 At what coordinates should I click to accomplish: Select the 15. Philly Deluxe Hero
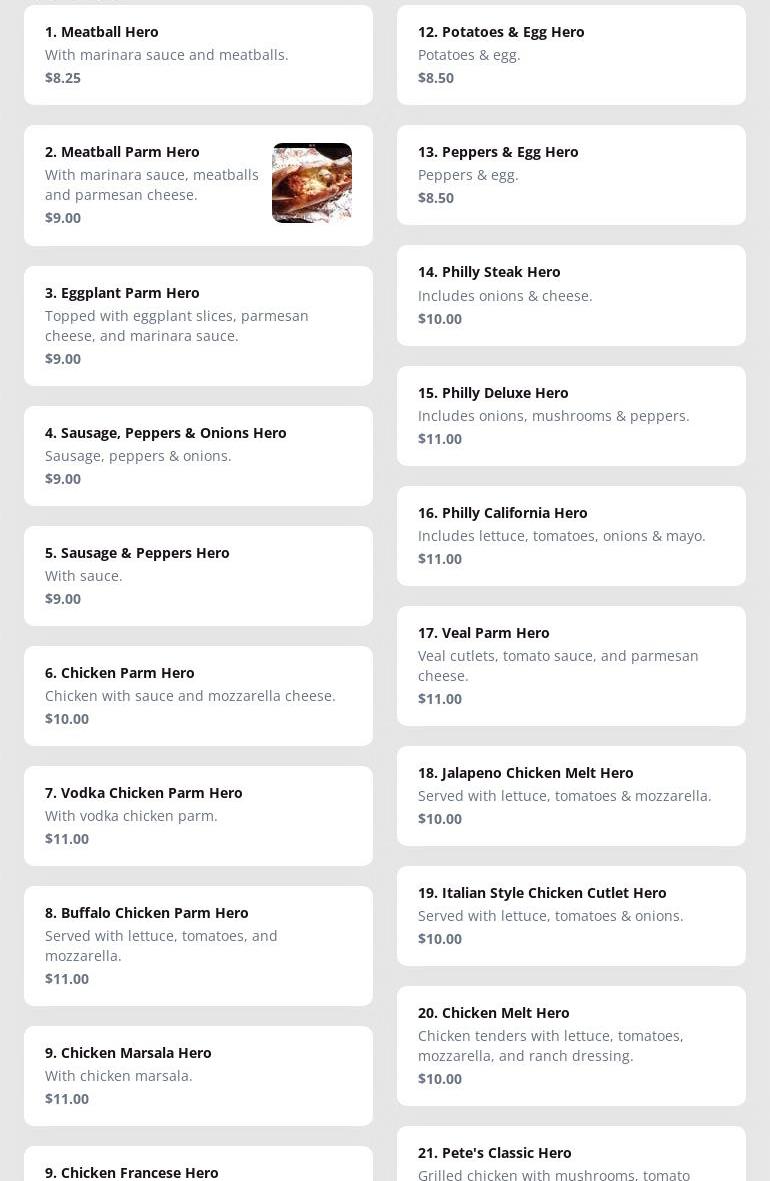[x=571, y=416]
